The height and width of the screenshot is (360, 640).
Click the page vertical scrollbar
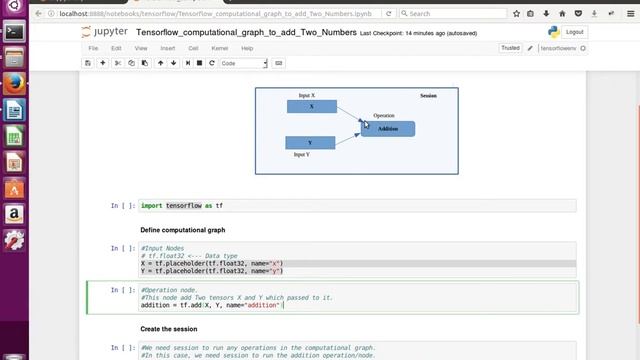point(638,215)
